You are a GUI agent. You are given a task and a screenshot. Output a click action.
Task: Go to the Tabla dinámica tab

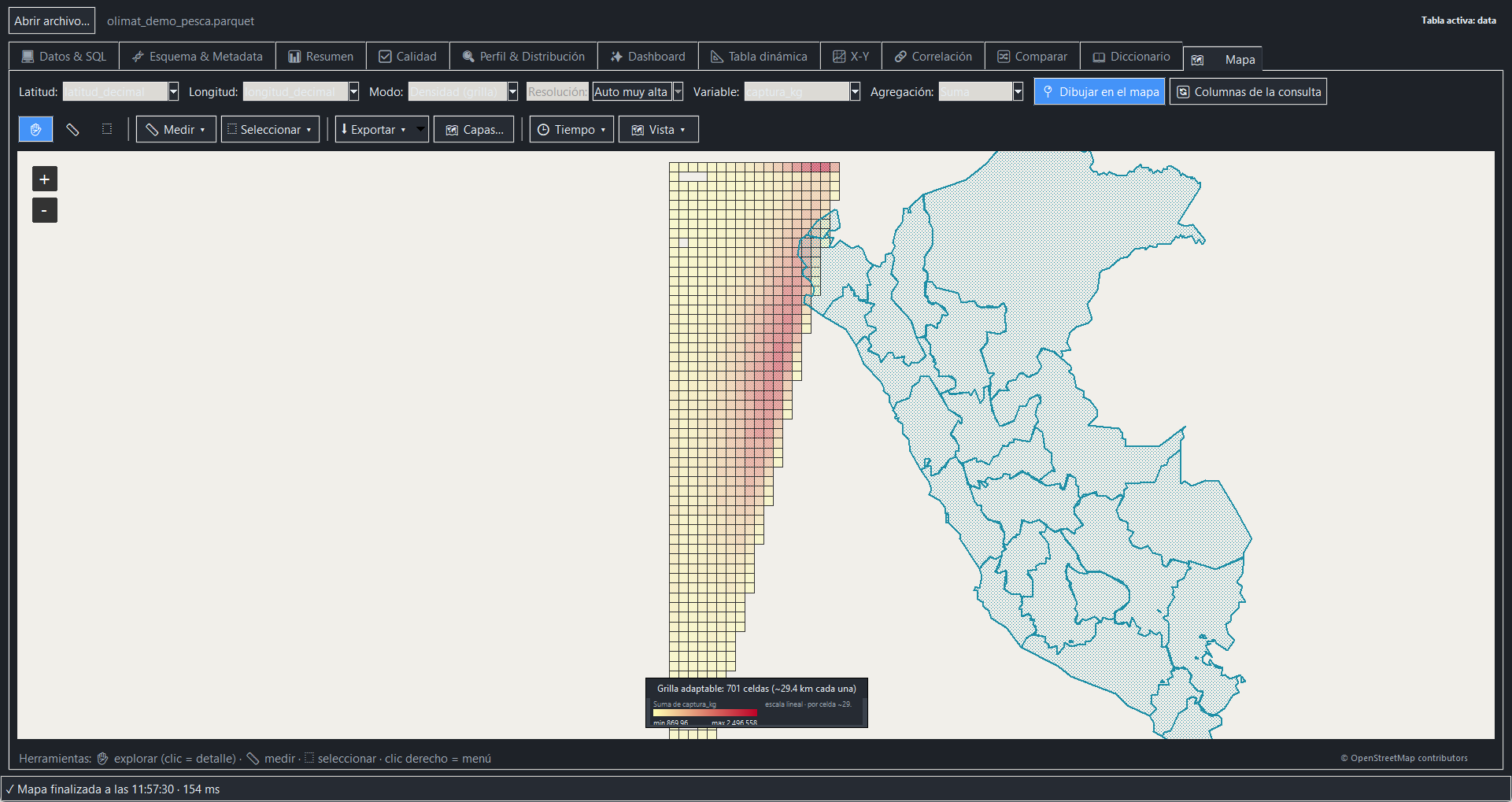click(x=759, y=57)
